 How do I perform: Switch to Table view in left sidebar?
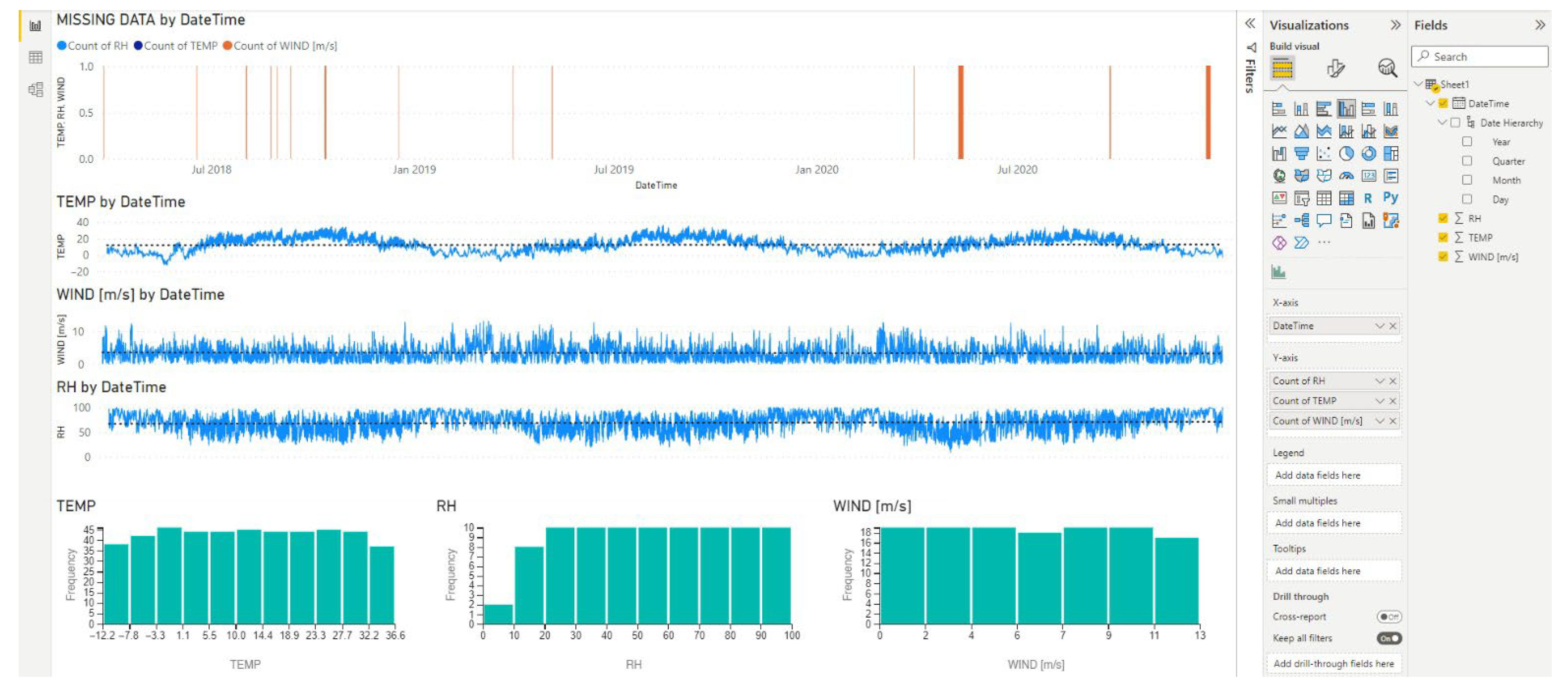pos(36,57)
